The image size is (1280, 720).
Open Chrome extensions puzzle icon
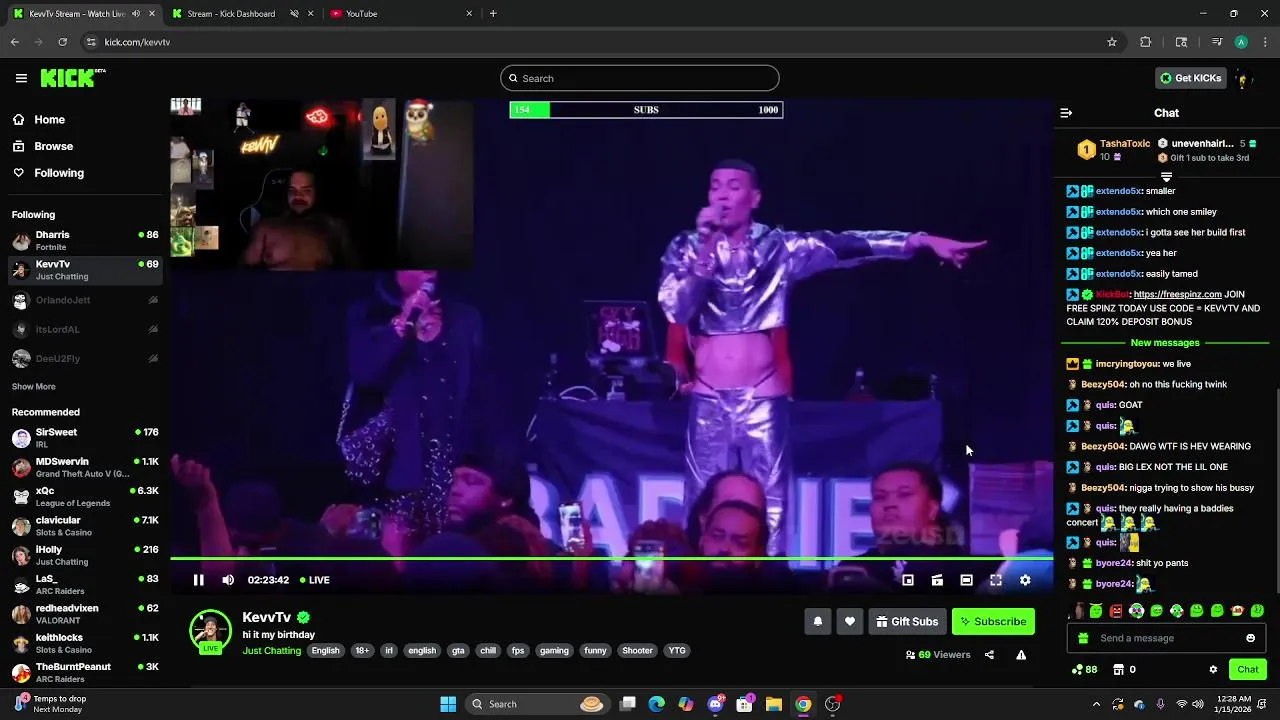point(1146,42)
